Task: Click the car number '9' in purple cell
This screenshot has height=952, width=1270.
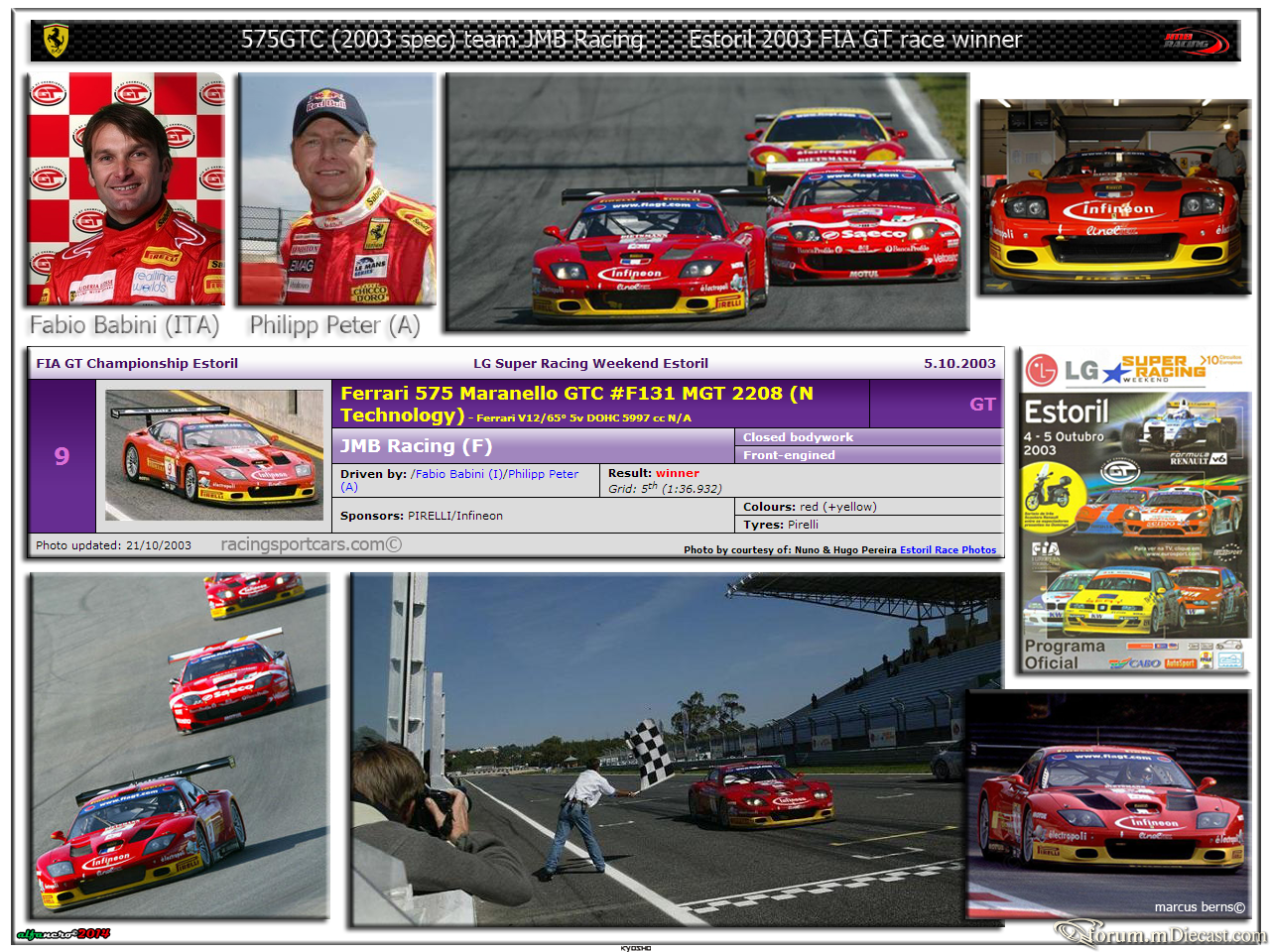Action: pyautogui.click(x=62, y=456)
